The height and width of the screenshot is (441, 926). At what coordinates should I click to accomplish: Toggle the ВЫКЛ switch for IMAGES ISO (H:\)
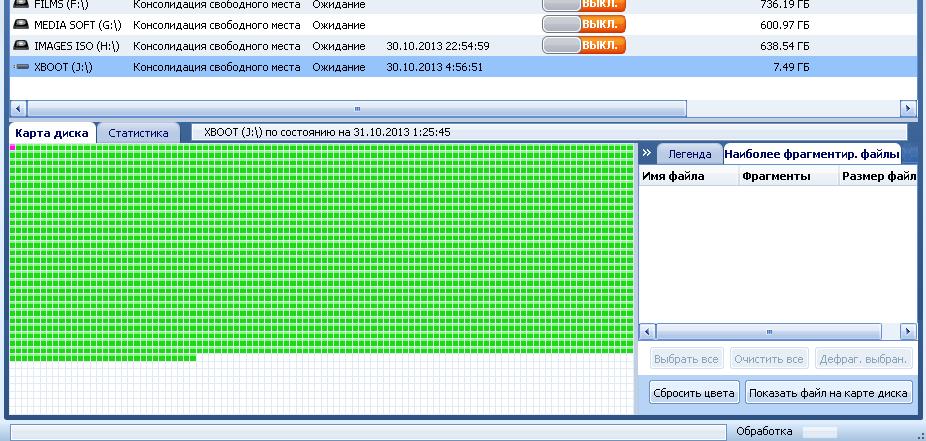coord(583,45)
